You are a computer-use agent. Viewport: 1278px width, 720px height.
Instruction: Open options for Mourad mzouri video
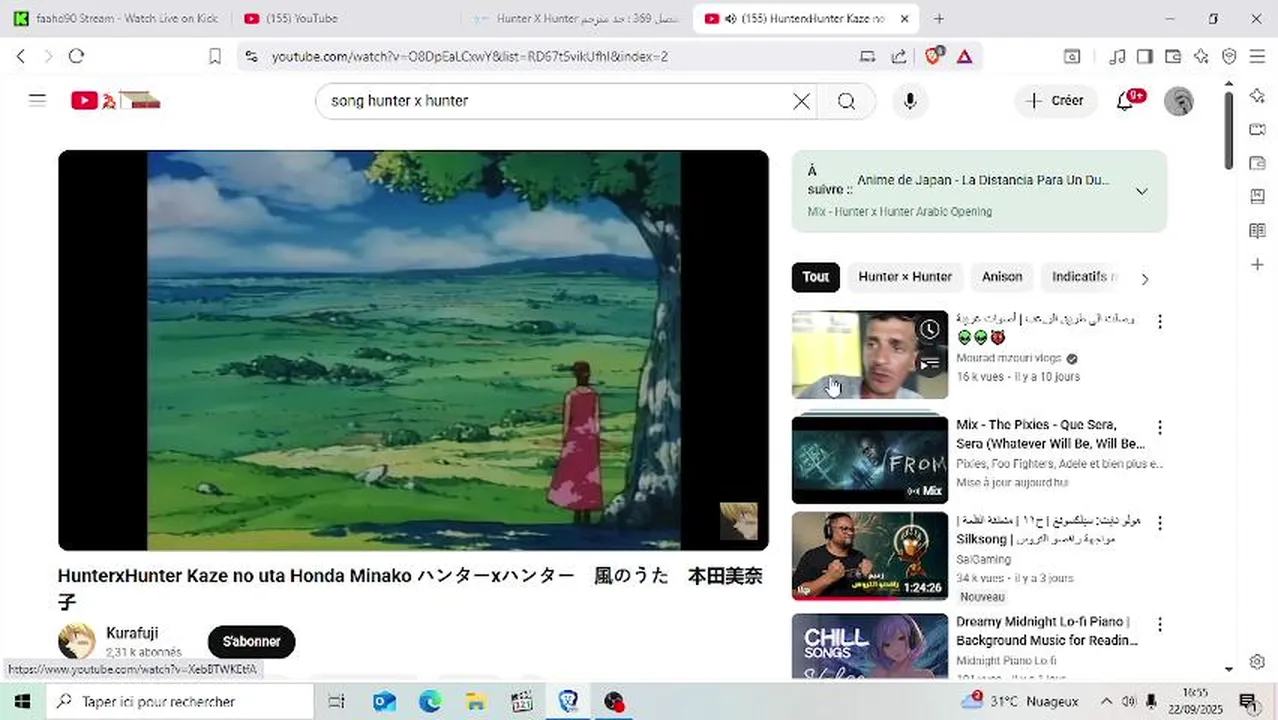1160,322
